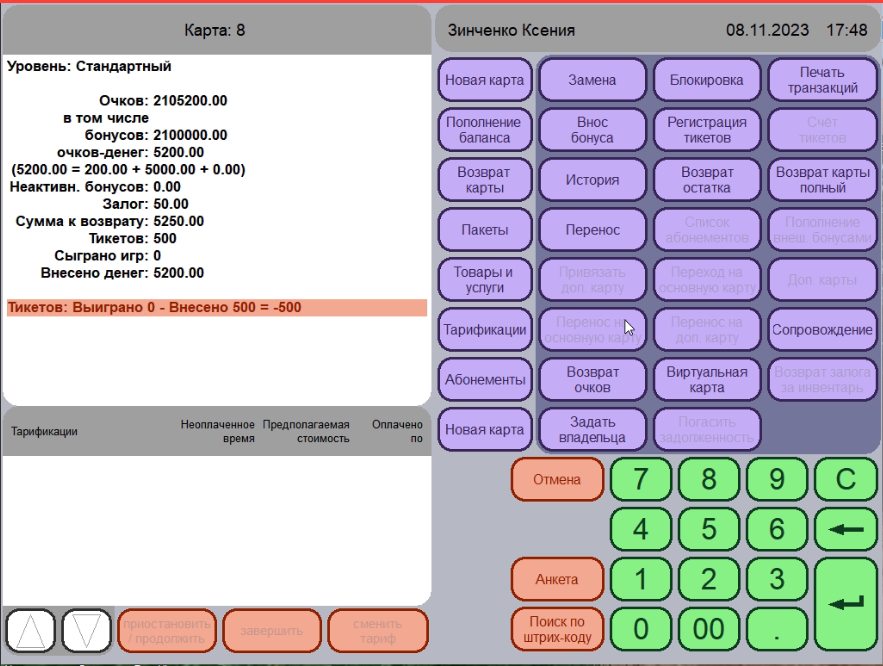Tap the double zero 00 key
The image size is (883, 666).
[x=709, y=629]
